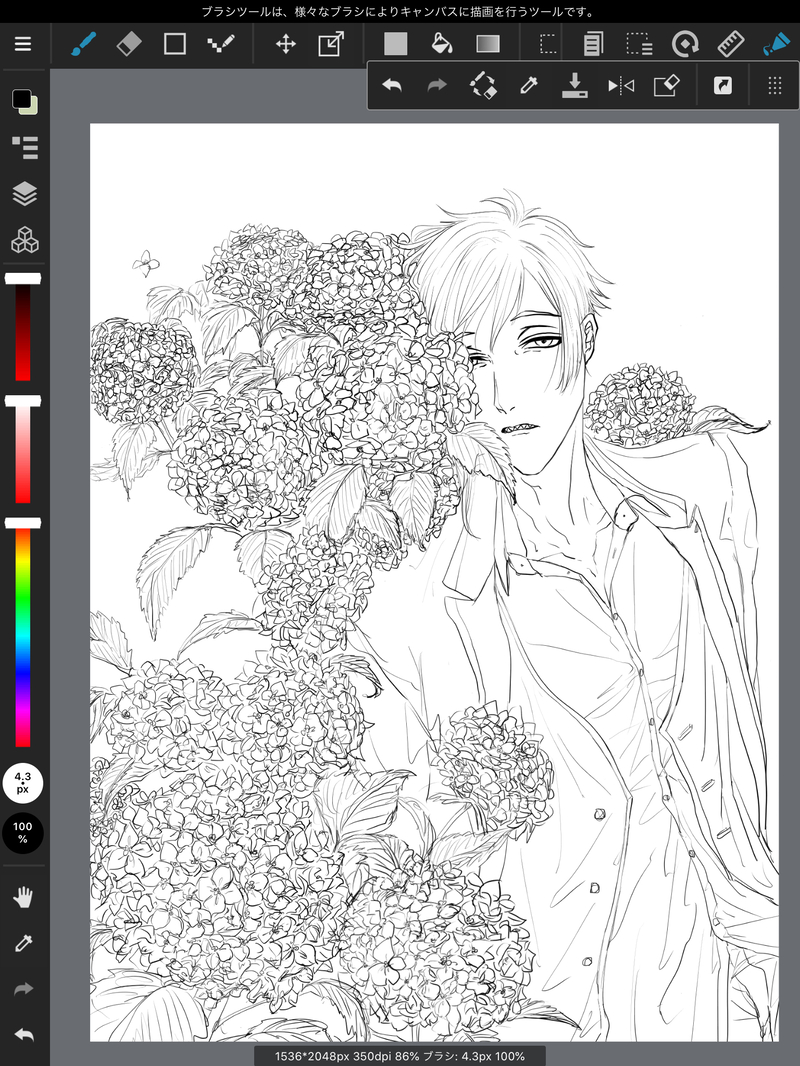This screenshot has height=1066, width=800.
Task: Toggle the brush/eraser transparent swap icon
Action: point(483,86)
